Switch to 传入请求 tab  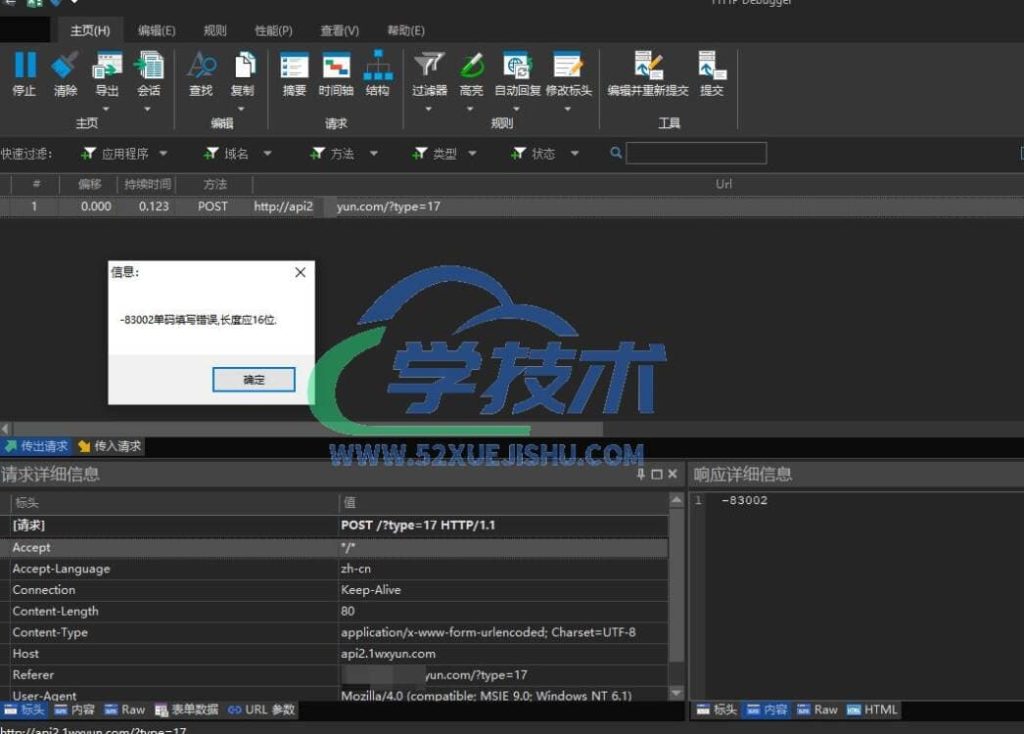coord(110,446)
